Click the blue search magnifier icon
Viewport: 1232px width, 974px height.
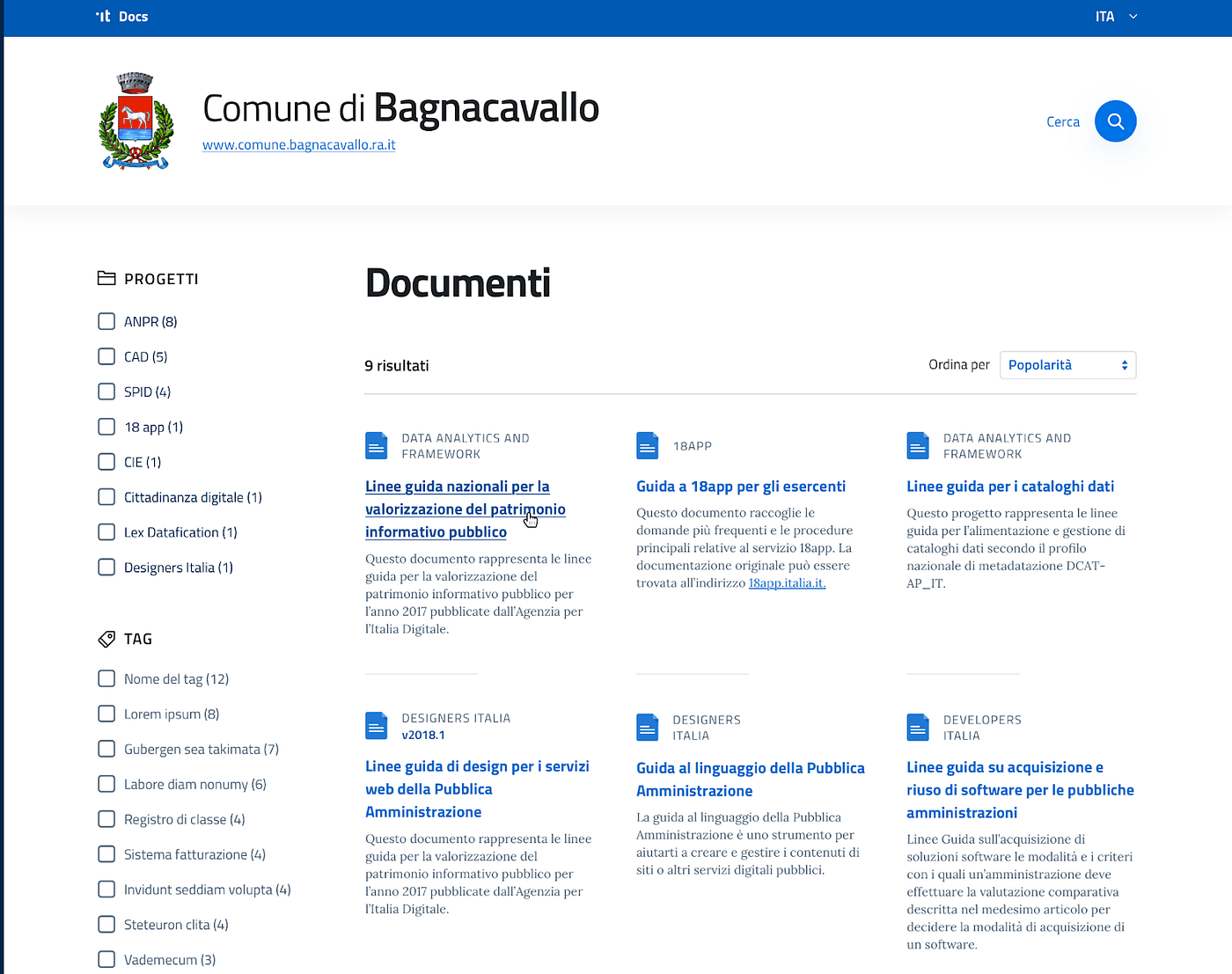pos(1115,121)
